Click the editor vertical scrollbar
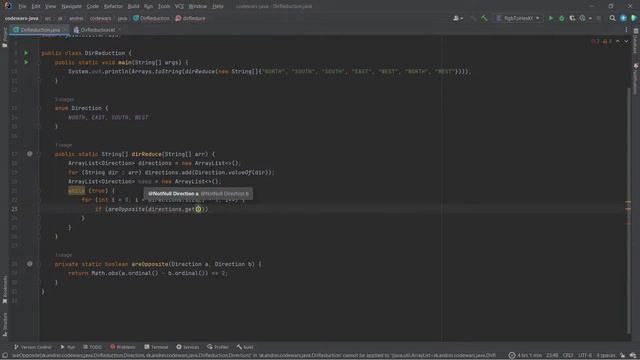 [629, 210]
